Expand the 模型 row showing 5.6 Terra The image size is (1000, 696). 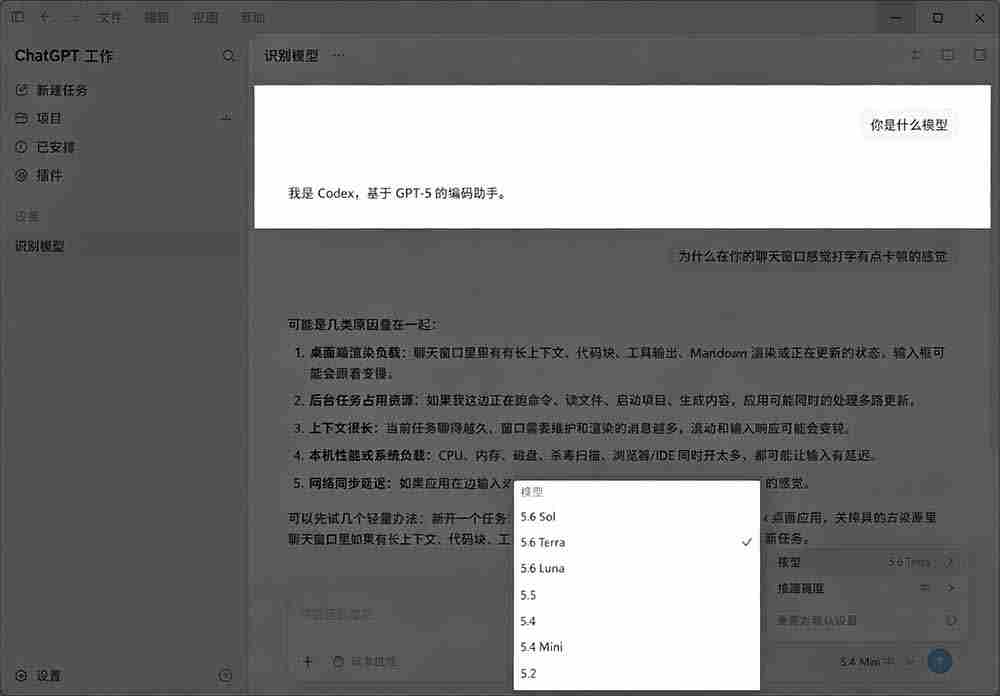[x=865, y=563]
